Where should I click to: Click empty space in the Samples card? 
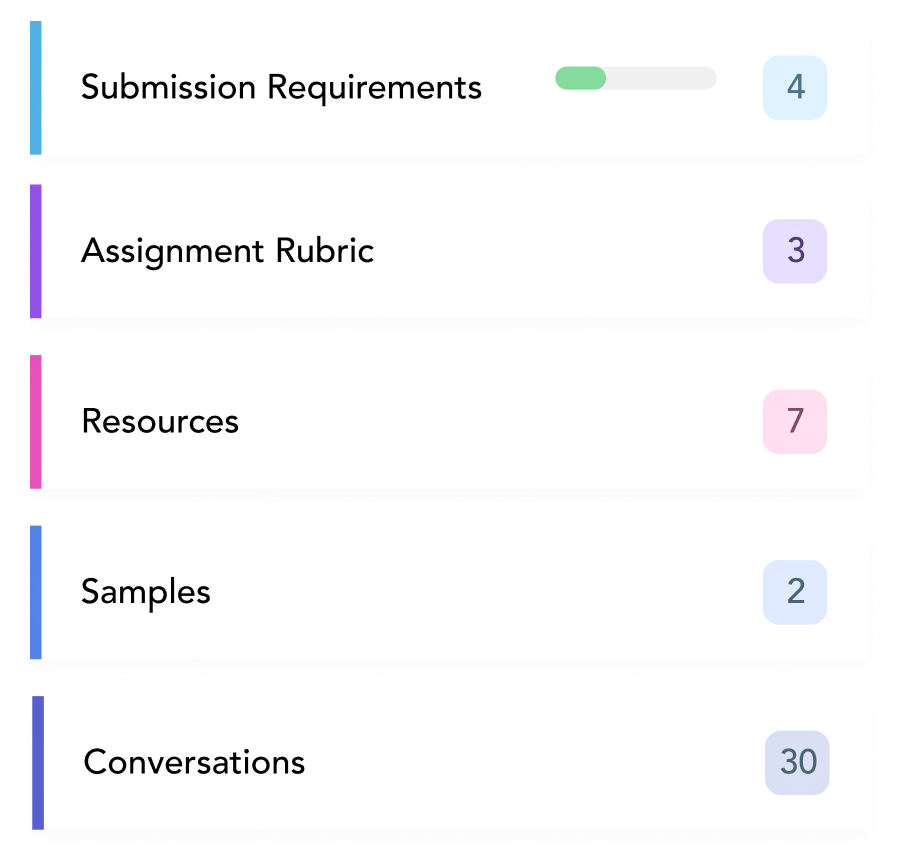coord(483,592)
